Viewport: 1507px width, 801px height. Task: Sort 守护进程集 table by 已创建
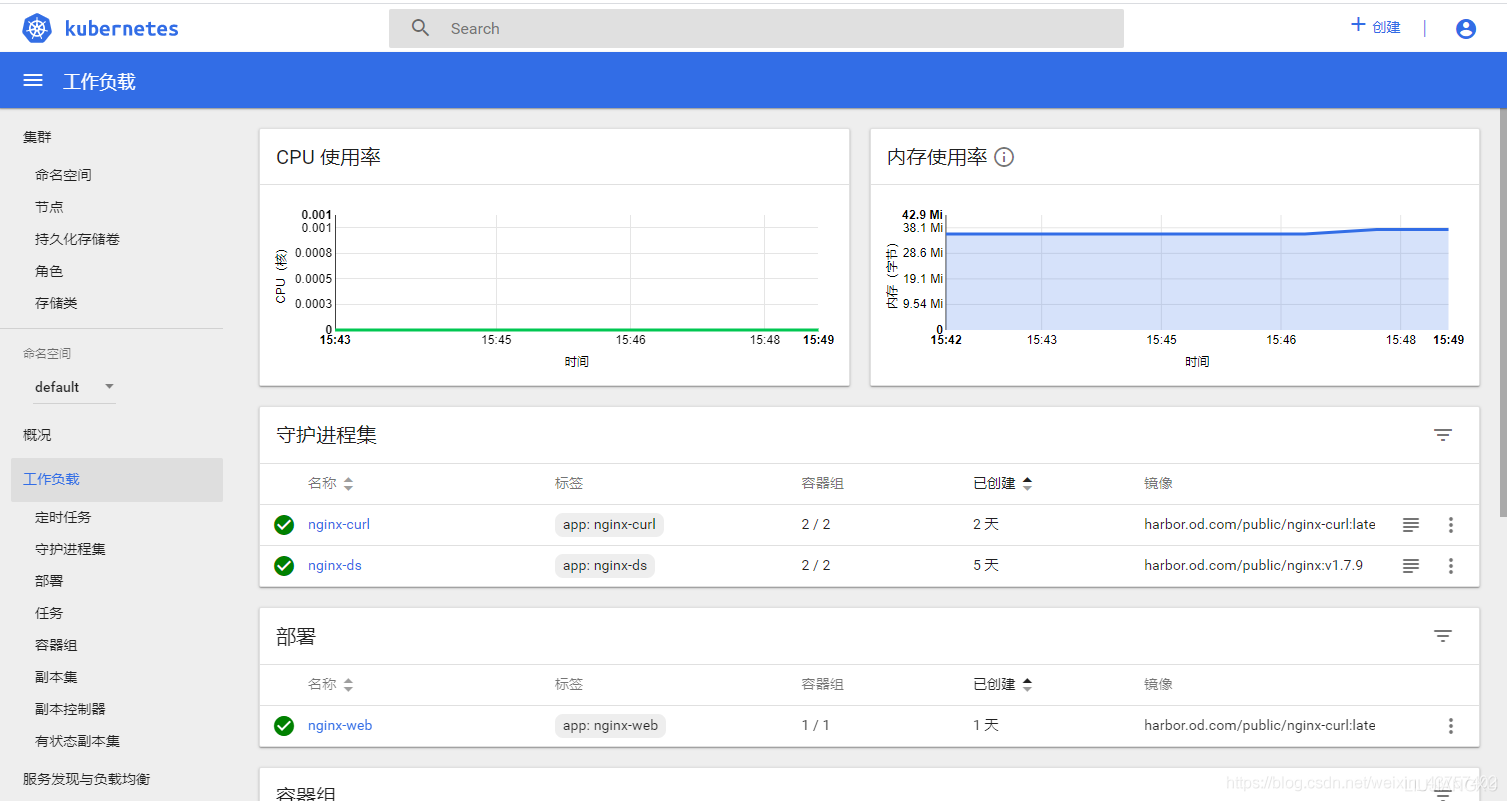click(x=1002, y=484)
